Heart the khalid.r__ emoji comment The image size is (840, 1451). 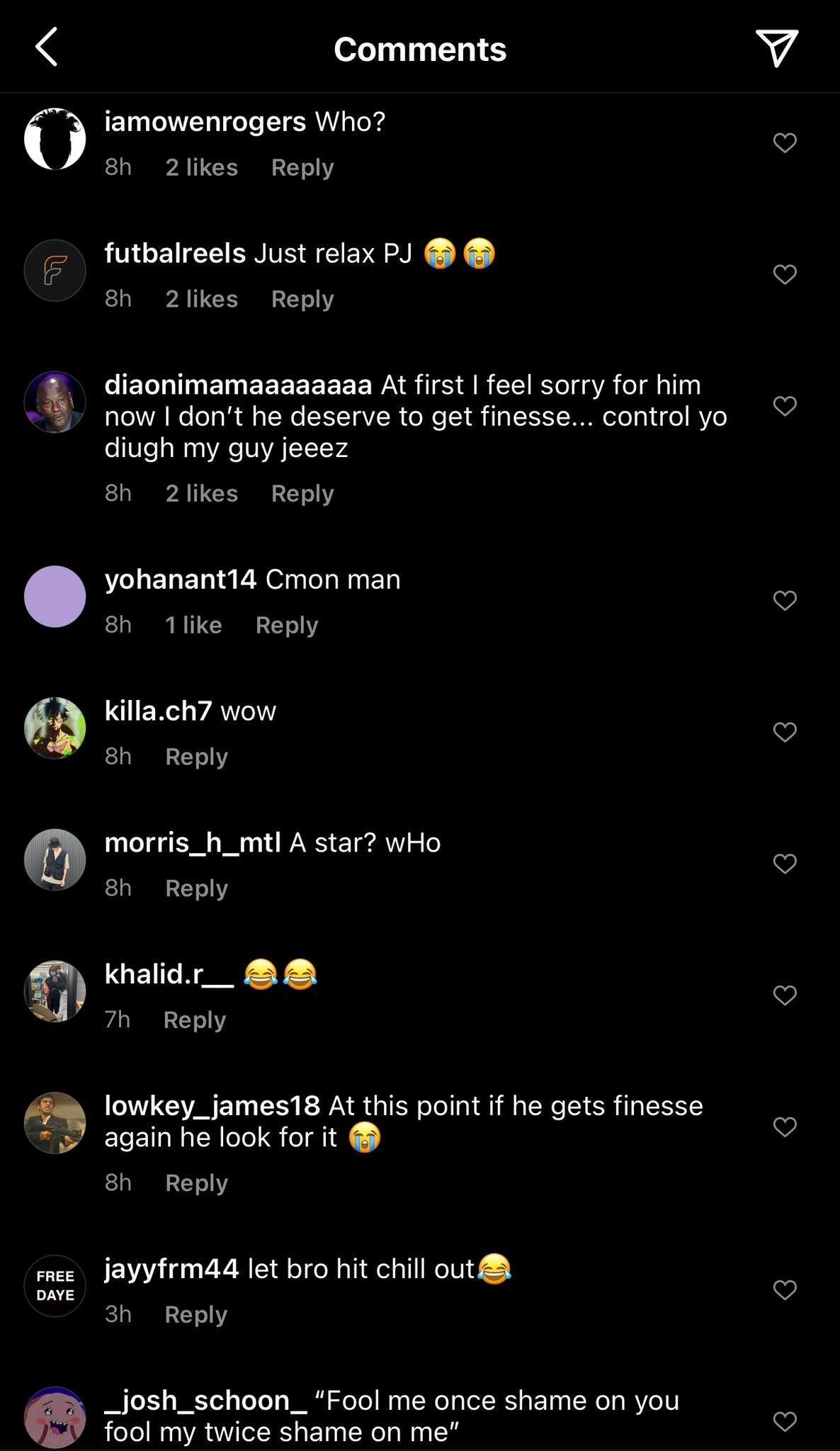785,995
